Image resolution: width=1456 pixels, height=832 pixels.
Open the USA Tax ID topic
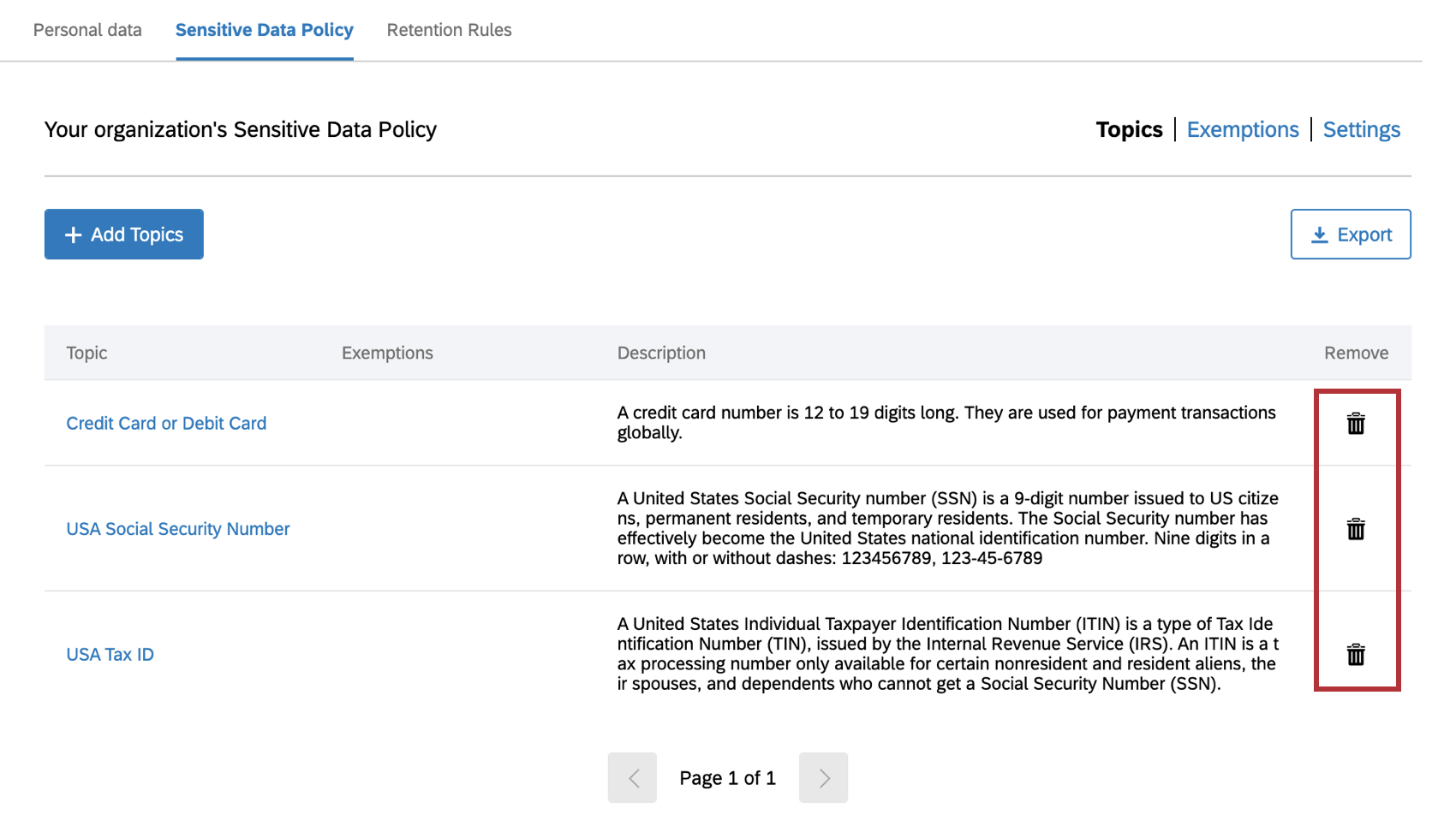110,655
